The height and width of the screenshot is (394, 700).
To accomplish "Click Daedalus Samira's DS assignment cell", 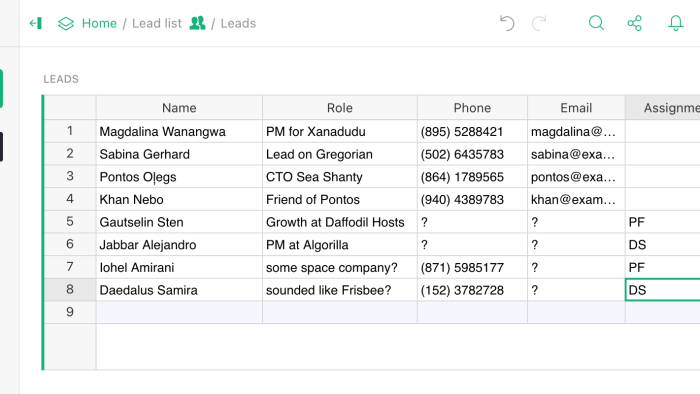I will click(x=662, y=290).
